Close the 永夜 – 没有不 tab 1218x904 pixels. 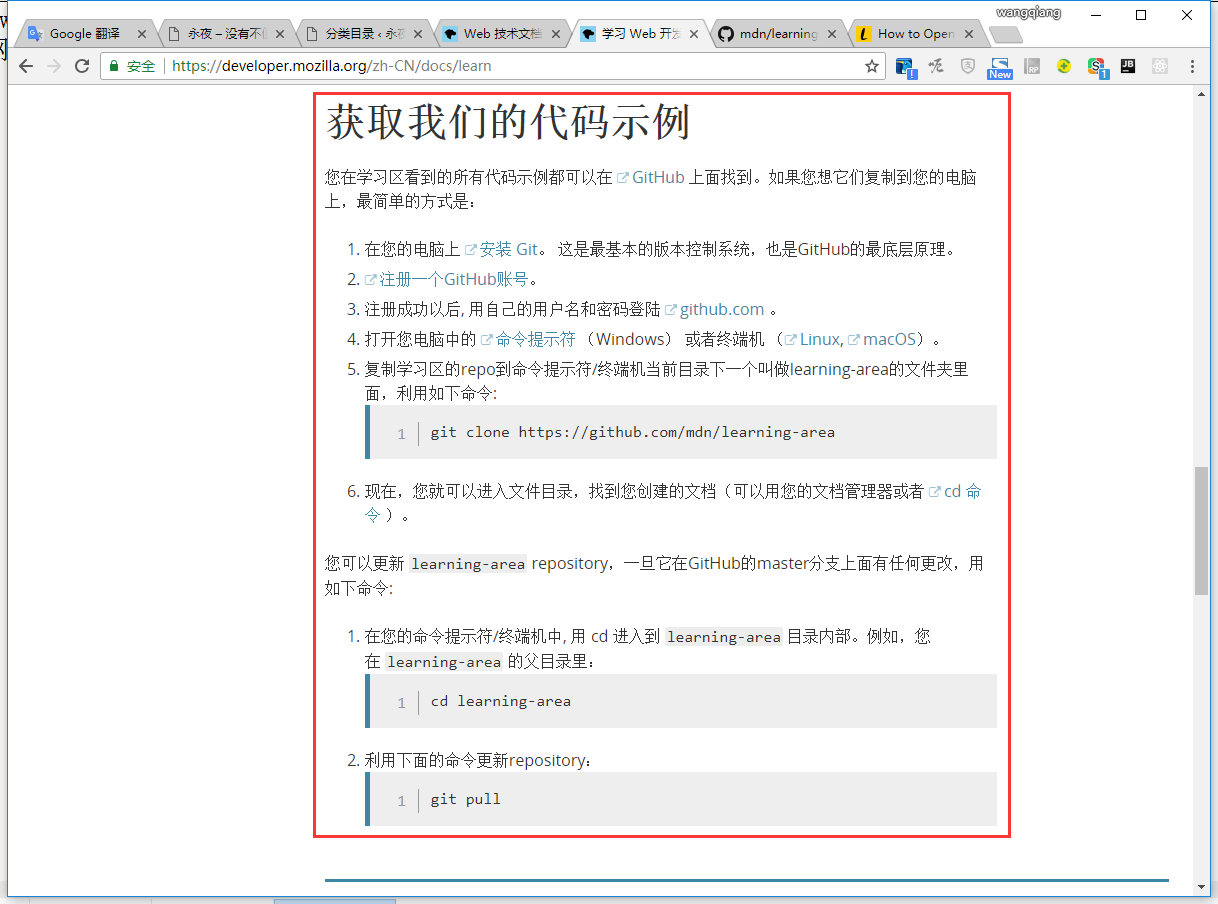[x=280, y=34]
